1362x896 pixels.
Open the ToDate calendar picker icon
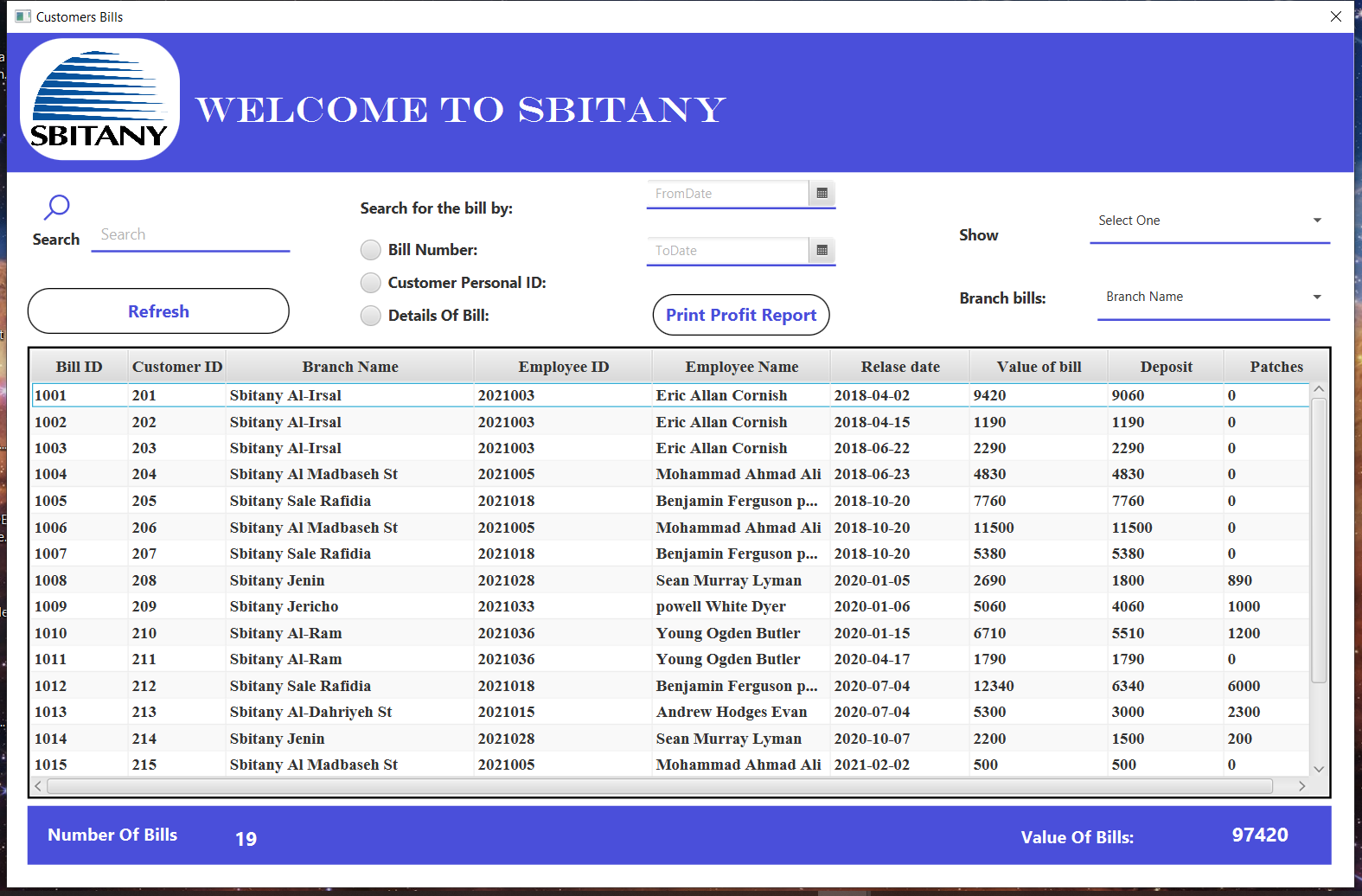pos(822,251)
